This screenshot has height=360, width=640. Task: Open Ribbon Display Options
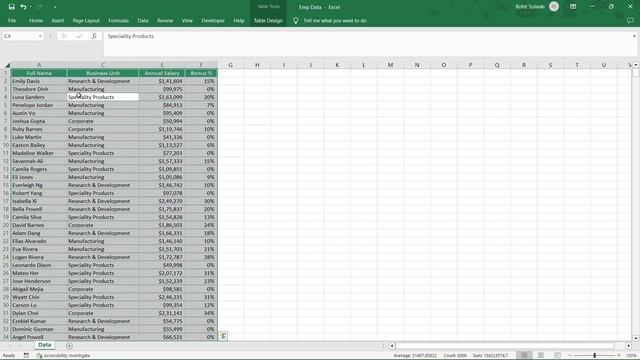[x=573, y=7]
